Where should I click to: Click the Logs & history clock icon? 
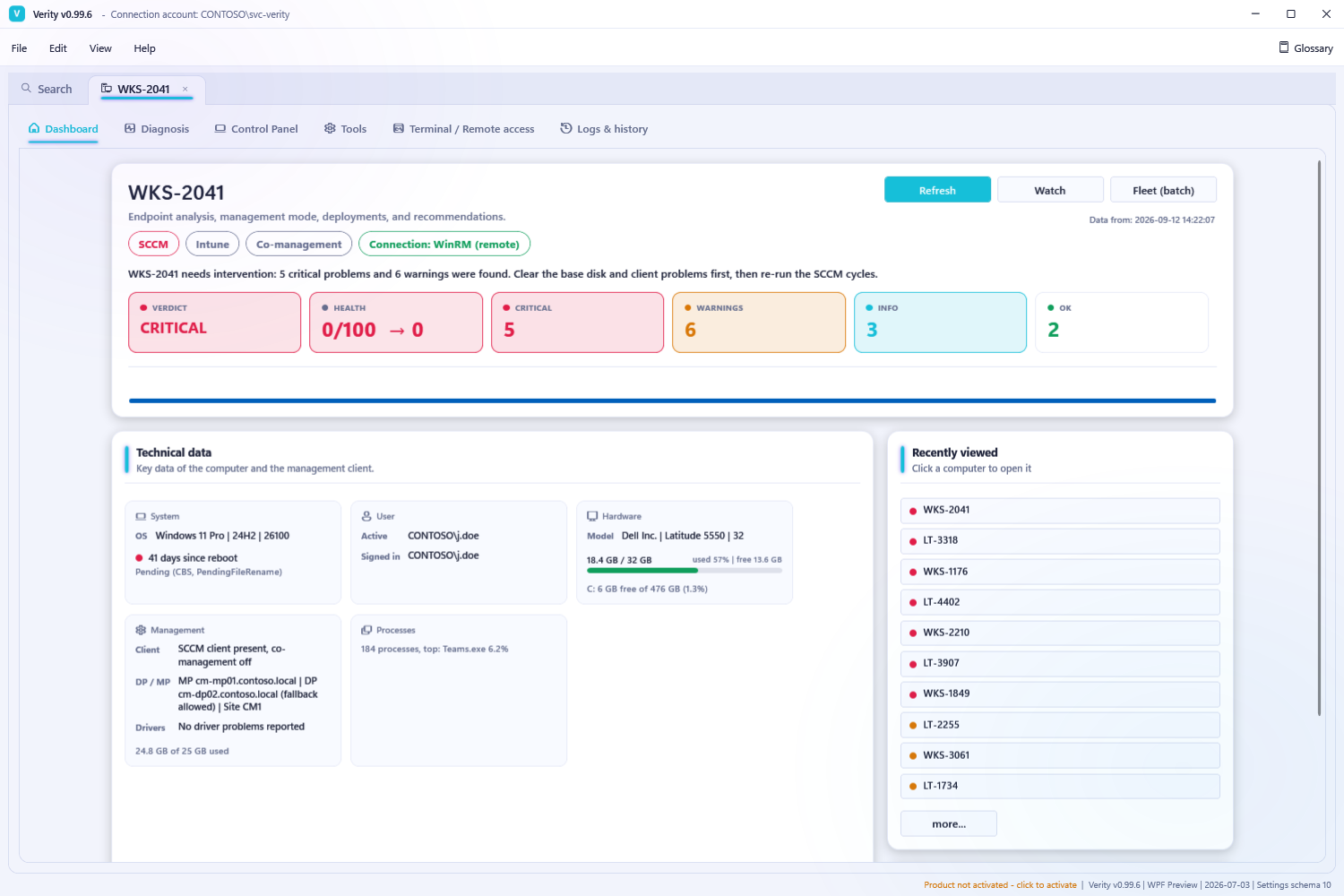566,128
